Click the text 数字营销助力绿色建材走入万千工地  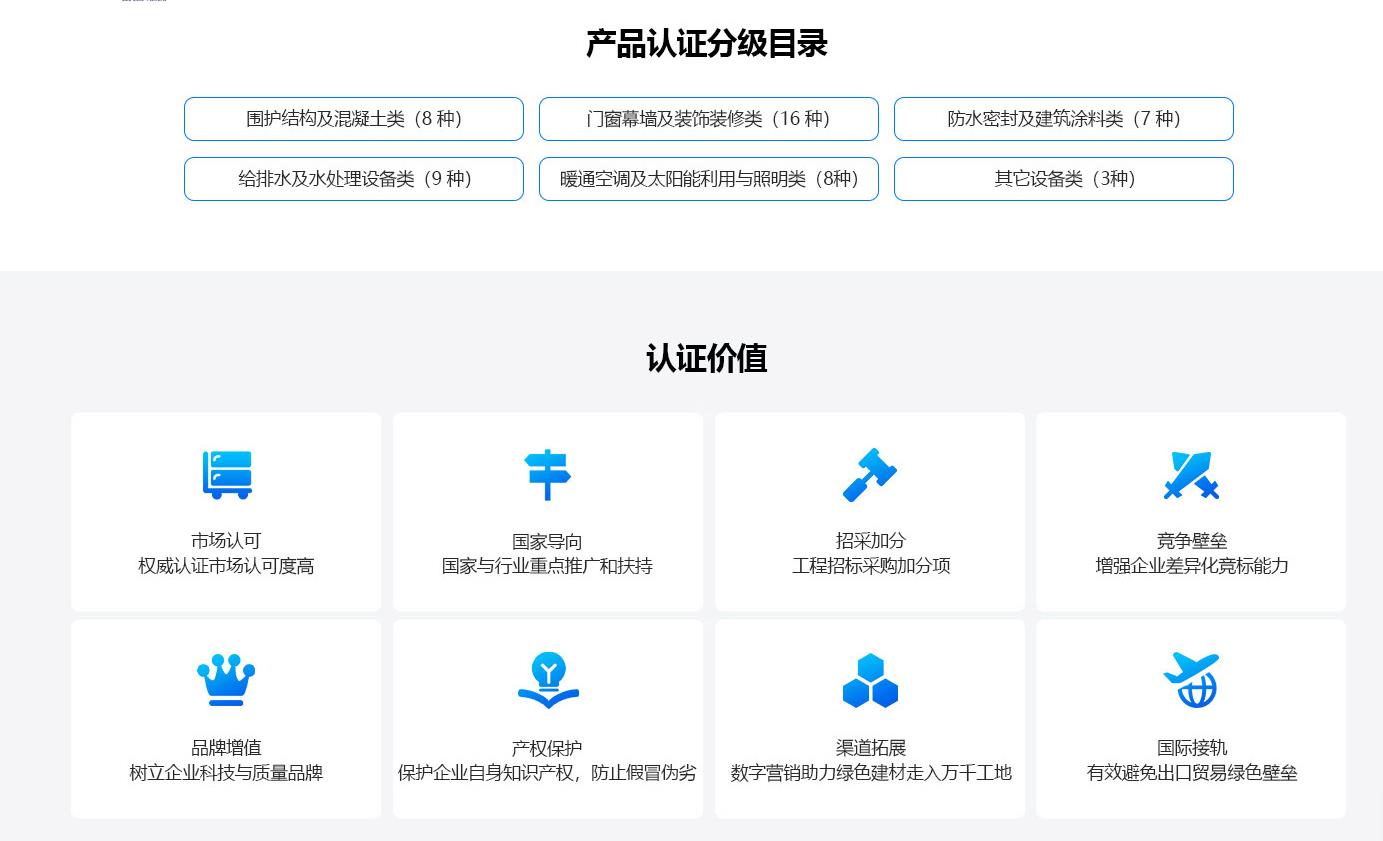[871, 773]
